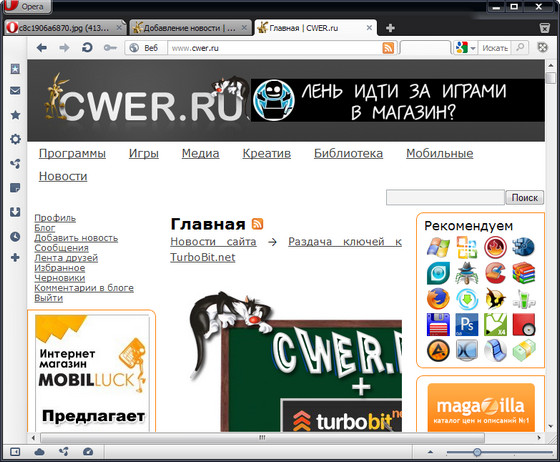This screenshot has height=462, width=560.
Task: Open the Программы menu link
Action: point(72,153)
